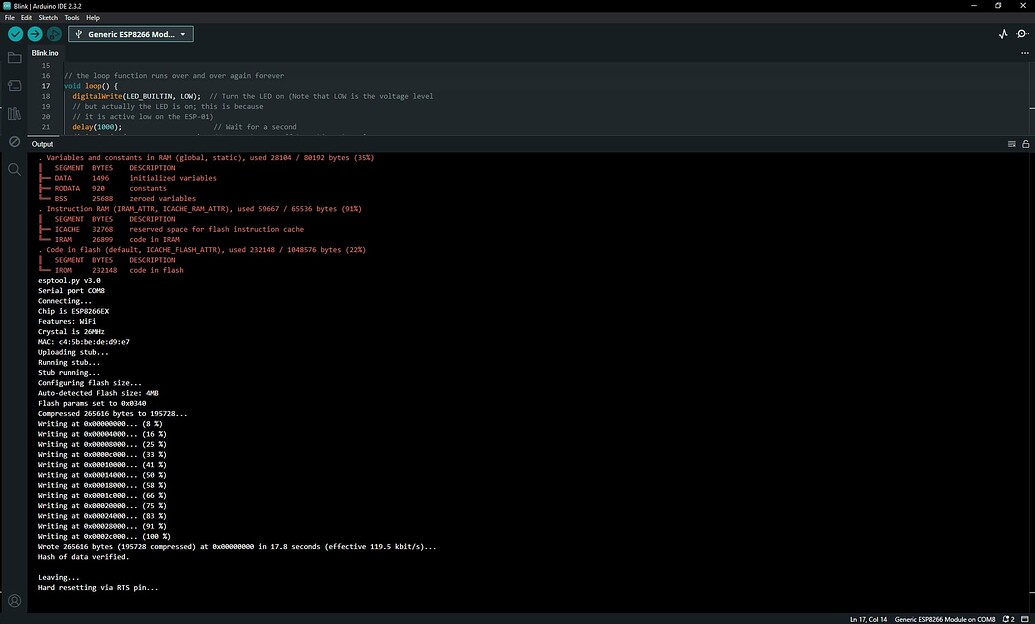Open the editor overflow menu with three dots

point(1023,52)
